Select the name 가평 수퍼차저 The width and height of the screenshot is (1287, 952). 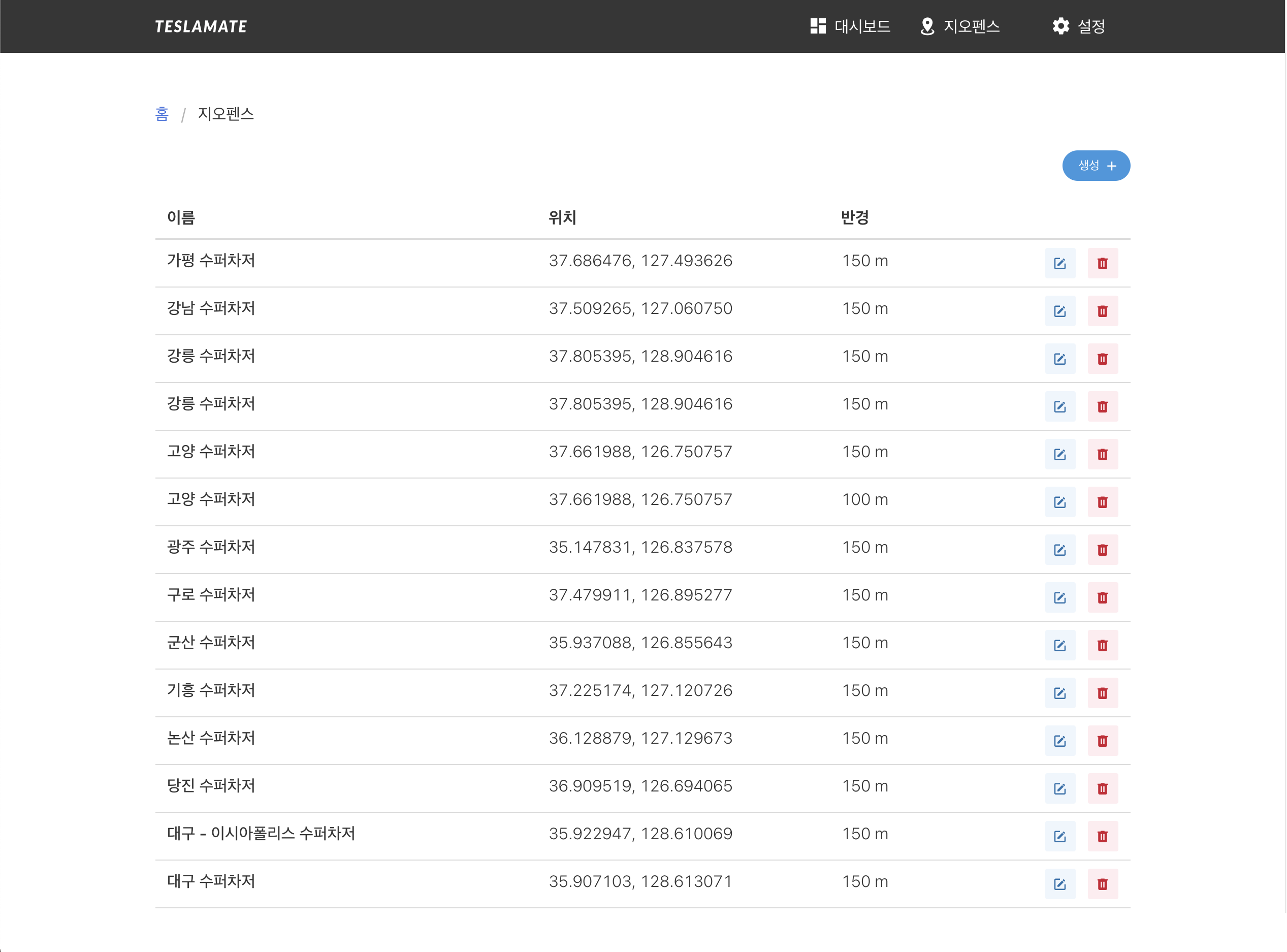pyautogui.click(x=211, y=261)
